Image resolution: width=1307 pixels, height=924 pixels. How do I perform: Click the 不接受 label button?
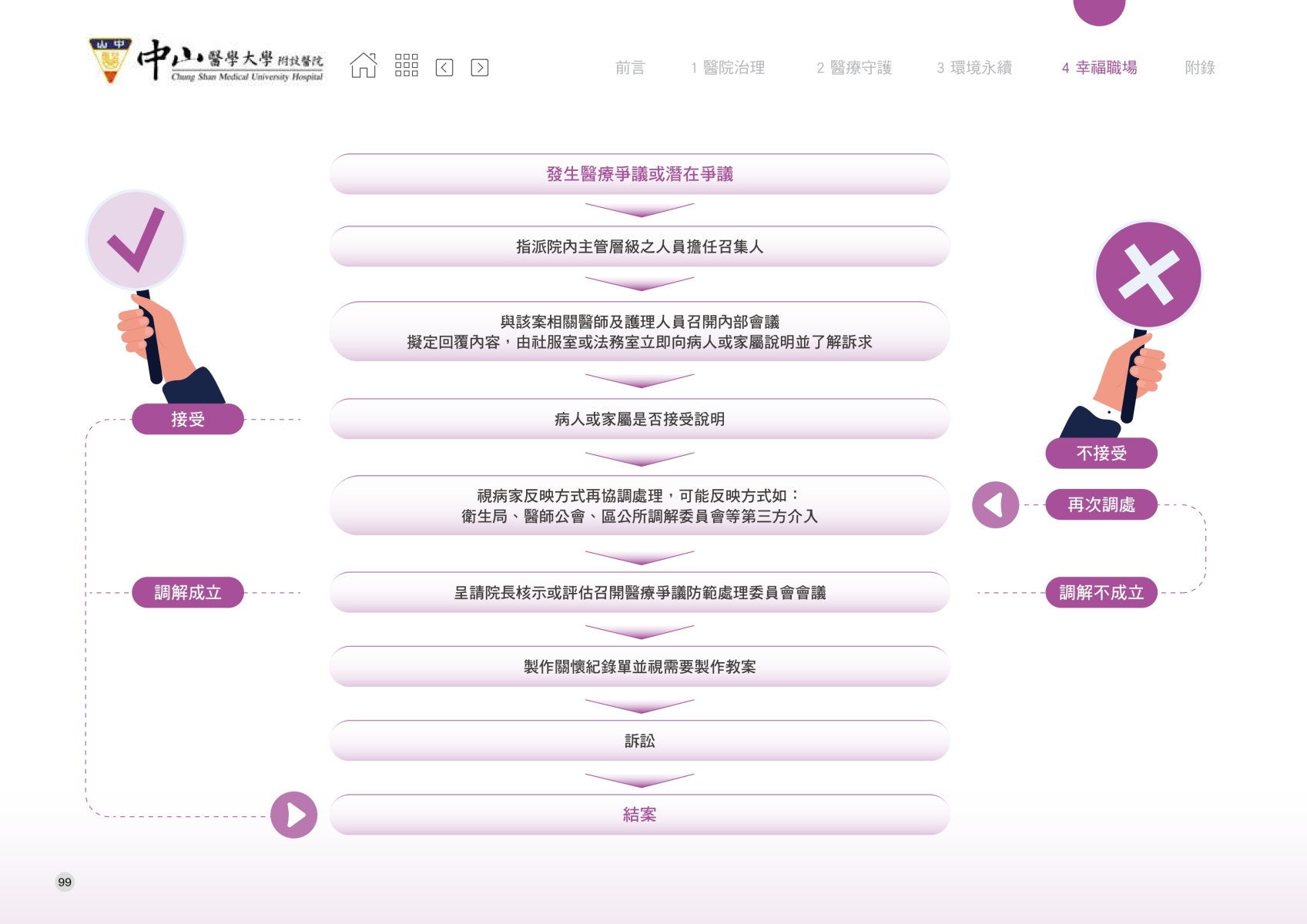pos(1101,454)
